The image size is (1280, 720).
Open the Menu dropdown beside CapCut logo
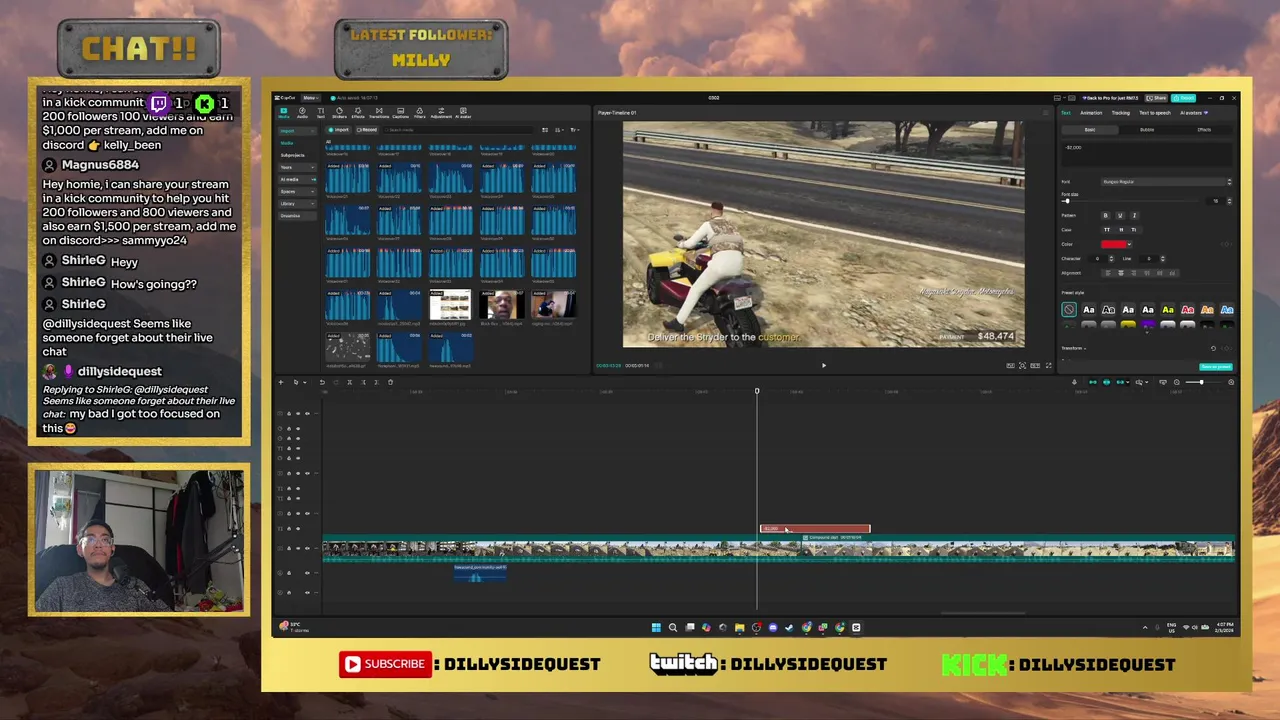tap(311, 98)
